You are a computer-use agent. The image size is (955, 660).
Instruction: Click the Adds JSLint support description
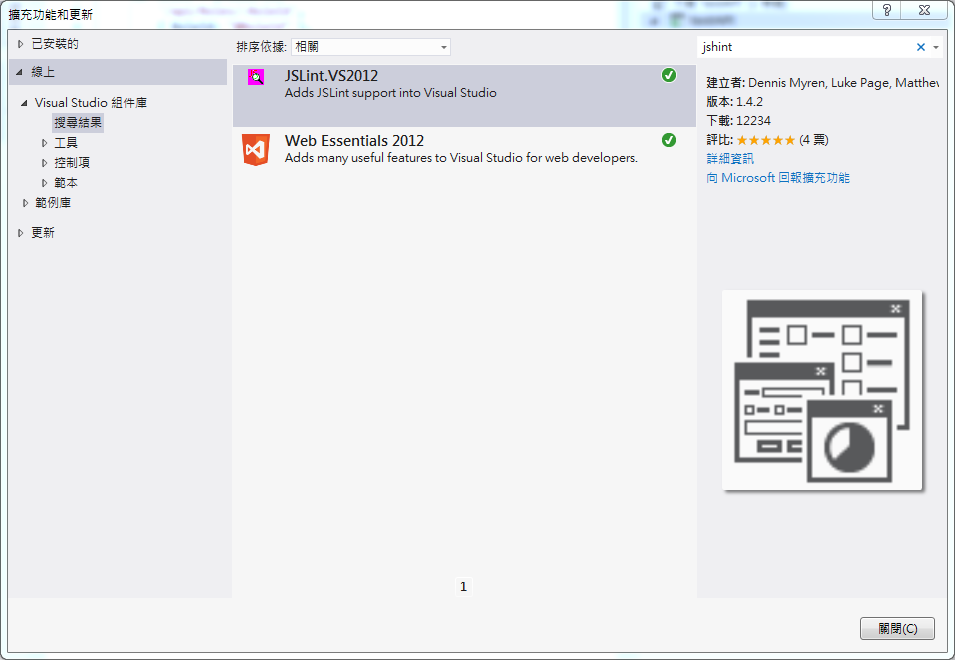(x=390, y=93)
